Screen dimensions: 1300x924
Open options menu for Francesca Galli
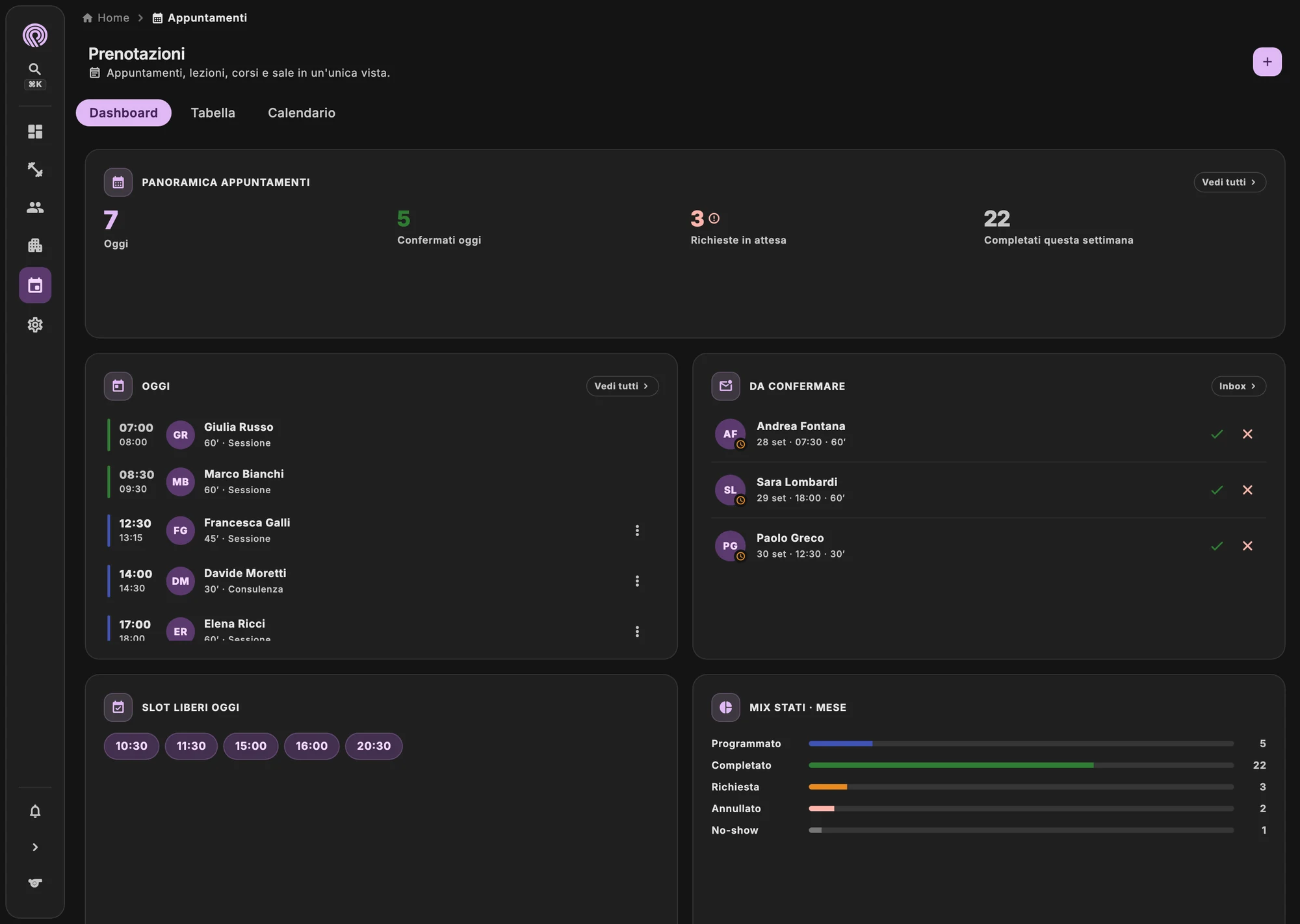point(637,531)
